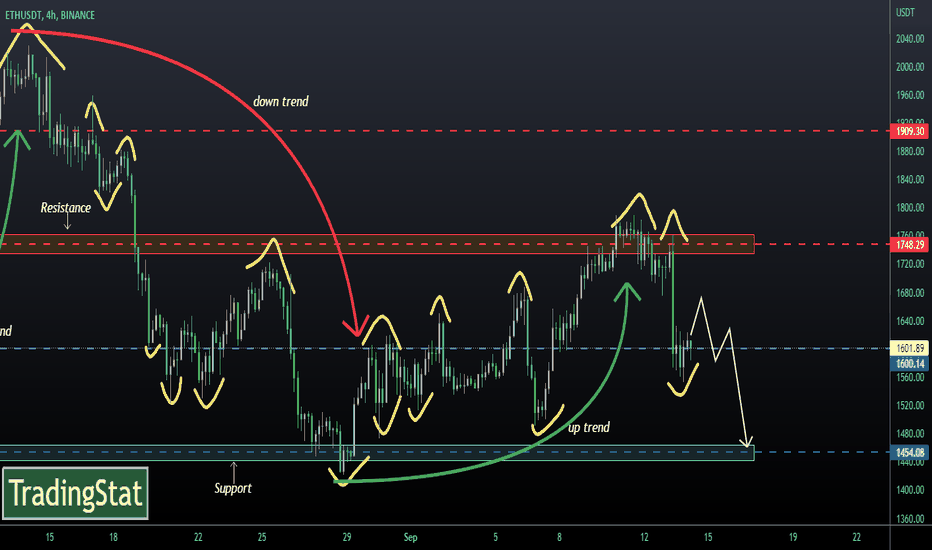Click the 29 date label on time axis
Screen dimensions: 932x550
[x=347, y=537]
